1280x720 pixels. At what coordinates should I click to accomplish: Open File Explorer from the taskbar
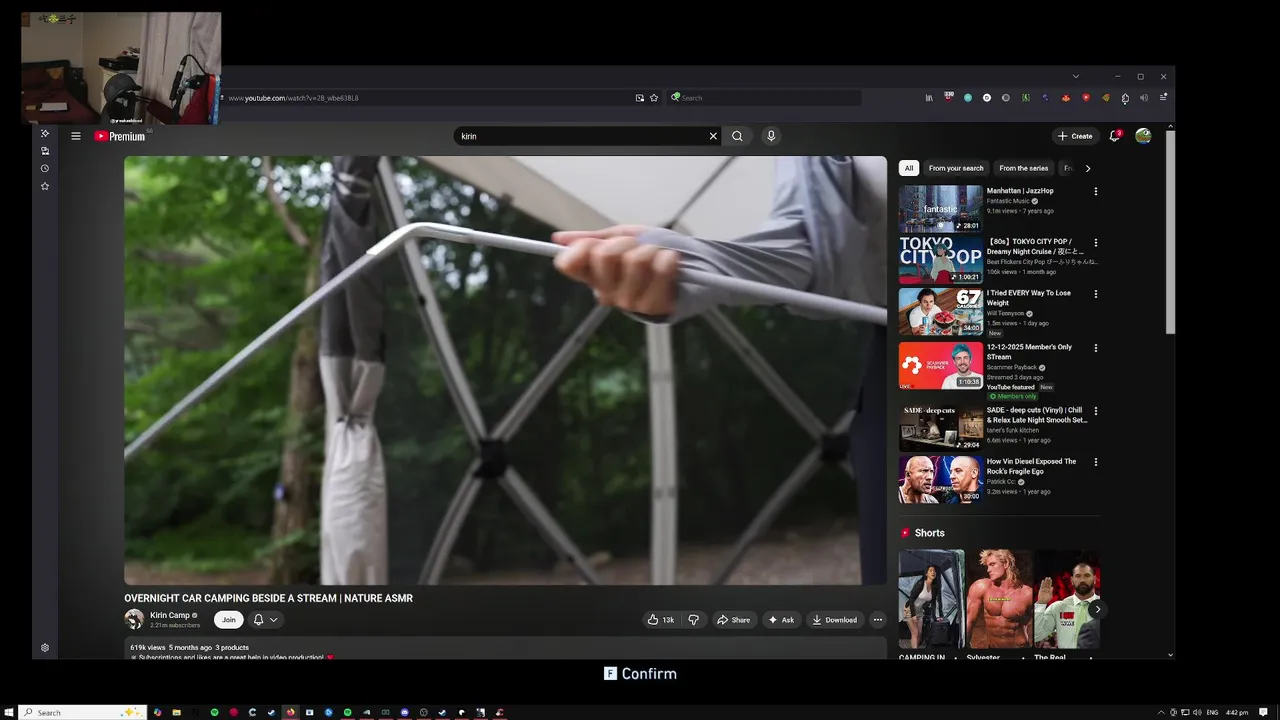point(176,712)
